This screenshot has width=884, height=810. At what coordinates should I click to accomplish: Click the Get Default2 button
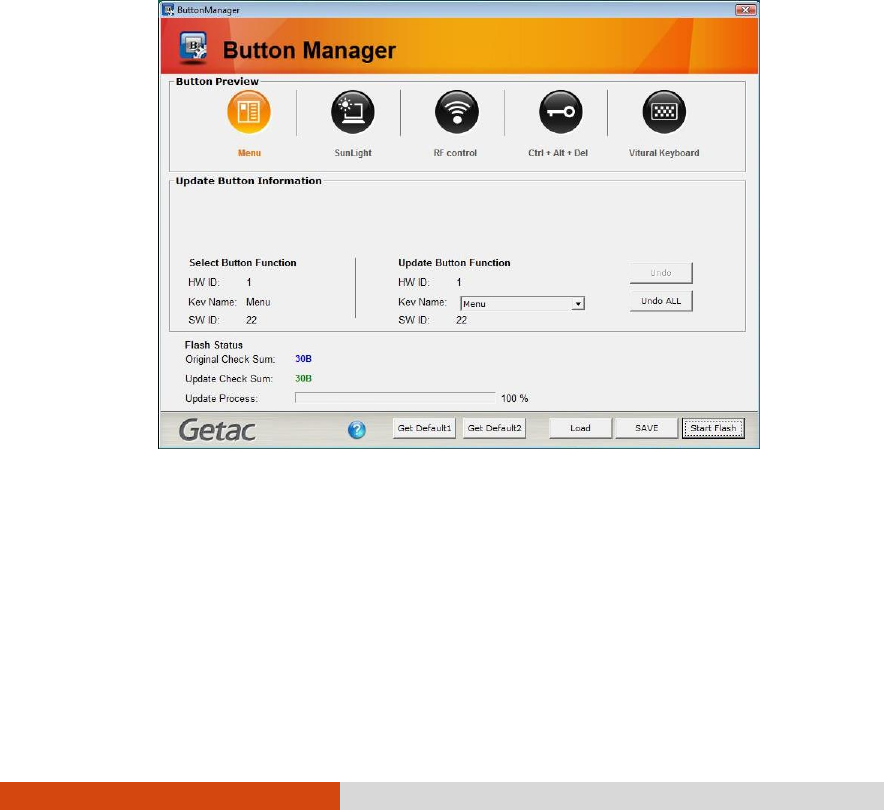tap(494, 428)
